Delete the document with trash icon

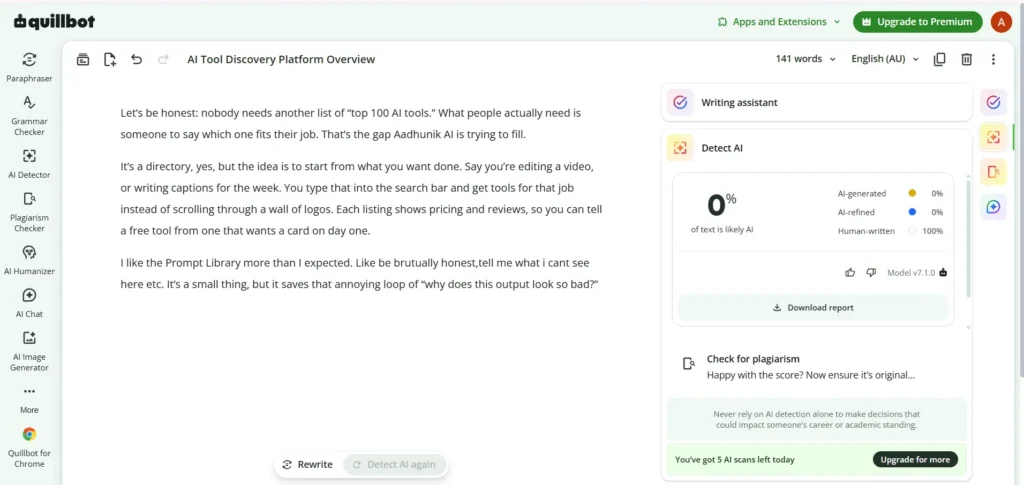(x=967, y=59)
